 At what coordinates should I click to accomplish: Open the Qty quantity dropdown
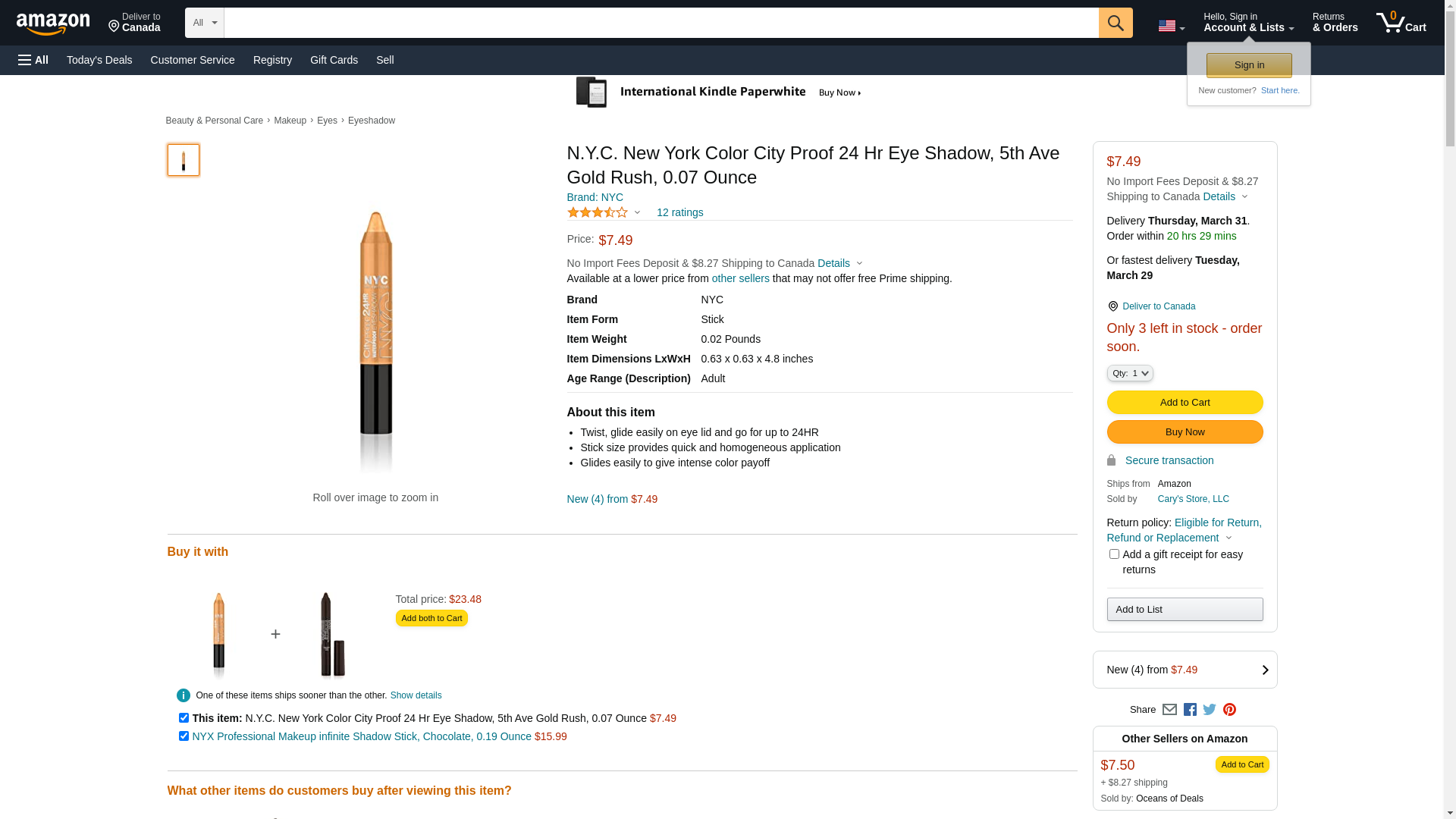[1129, 373]
